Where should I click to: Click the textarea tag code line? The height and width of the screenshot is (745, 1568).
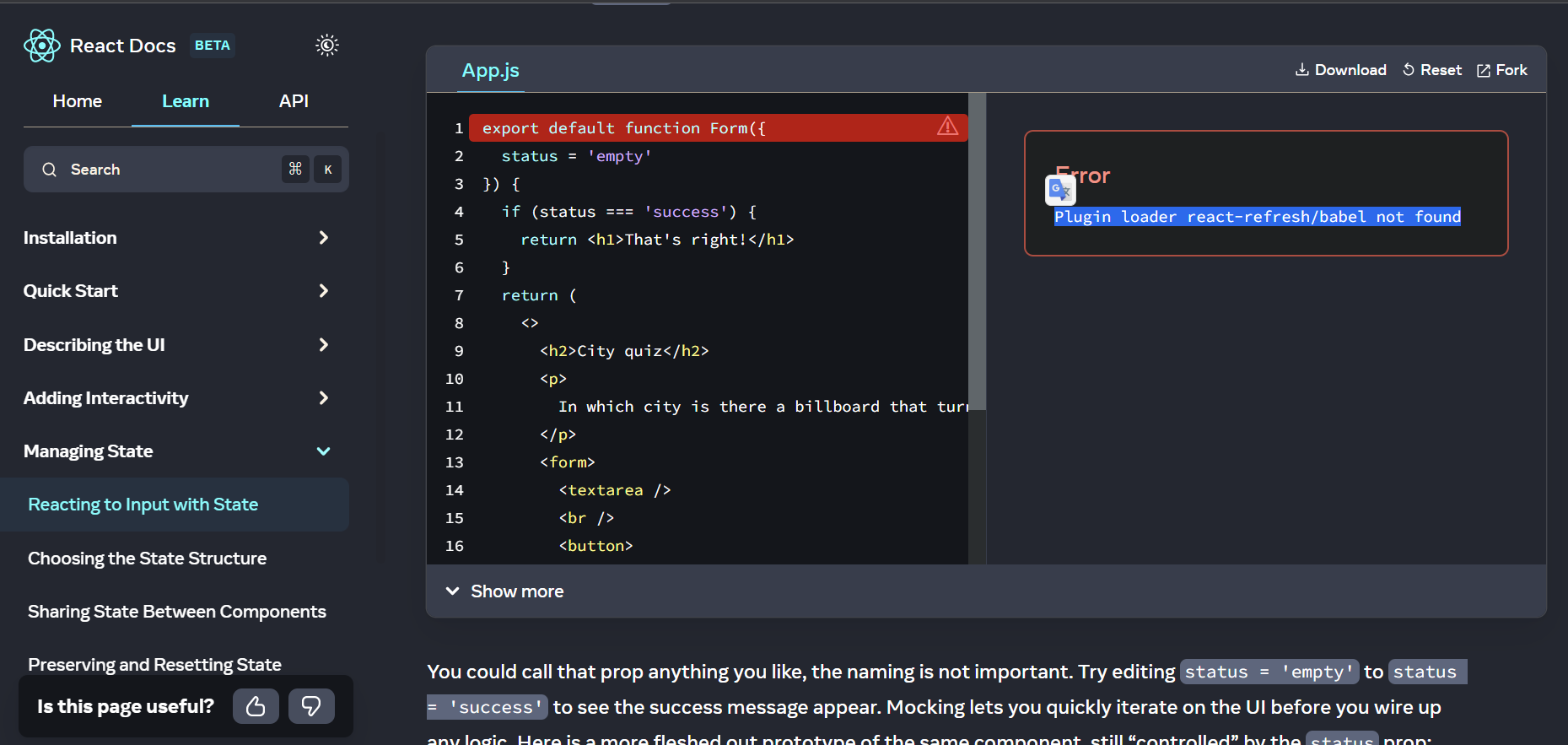(x=615, y=490)
